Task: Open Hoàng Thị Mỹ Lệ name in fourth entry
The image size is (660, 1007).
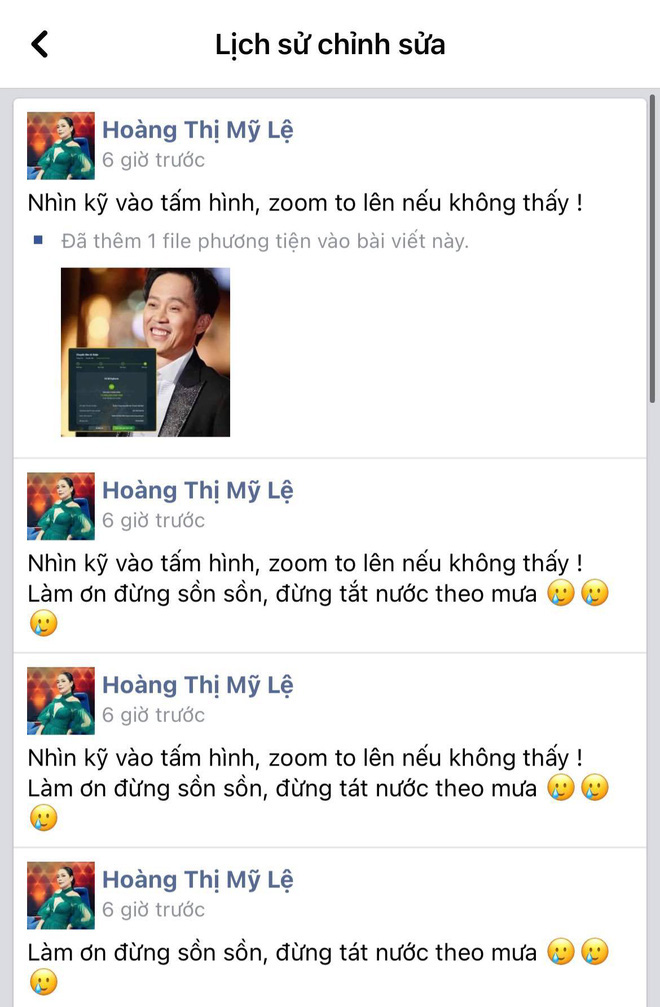Action: 198,880
